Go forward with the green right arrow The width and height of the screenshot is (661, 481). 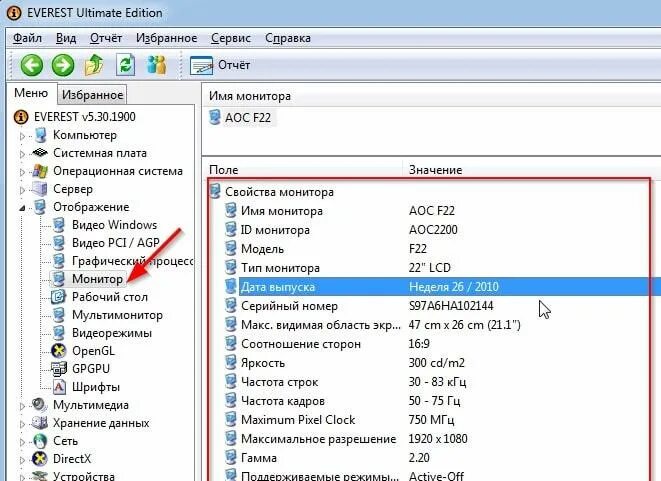[63, 65]
